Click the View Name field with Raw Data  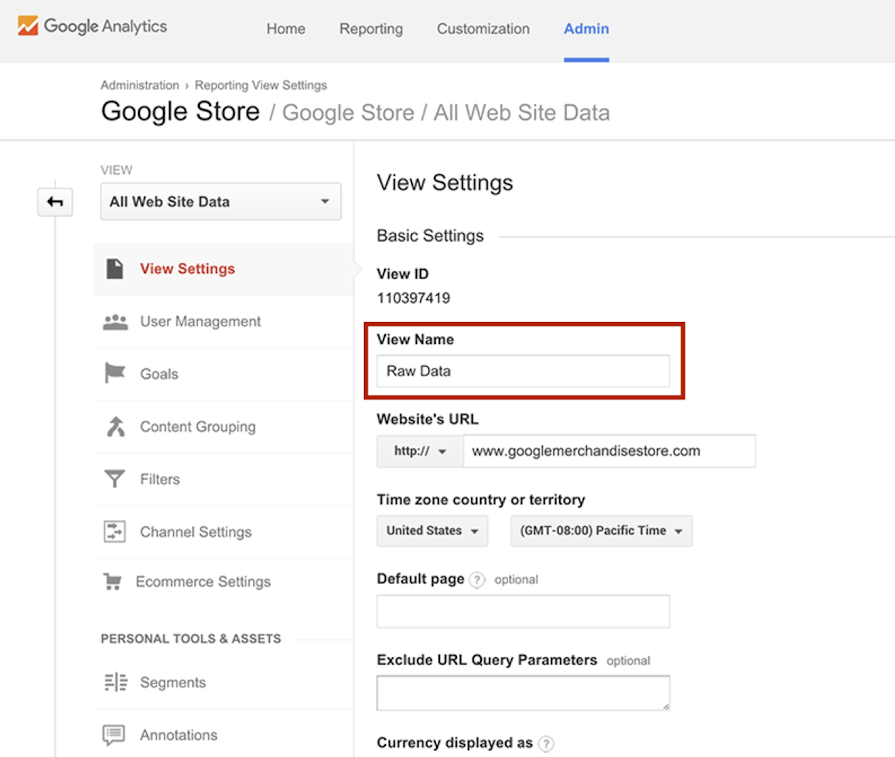pos(523,371)
